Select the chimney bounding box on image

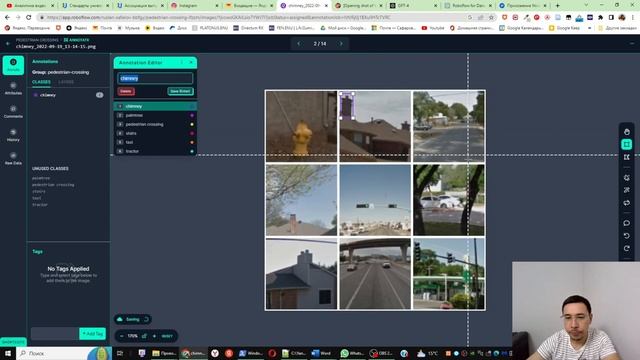(x=347, y=106)
